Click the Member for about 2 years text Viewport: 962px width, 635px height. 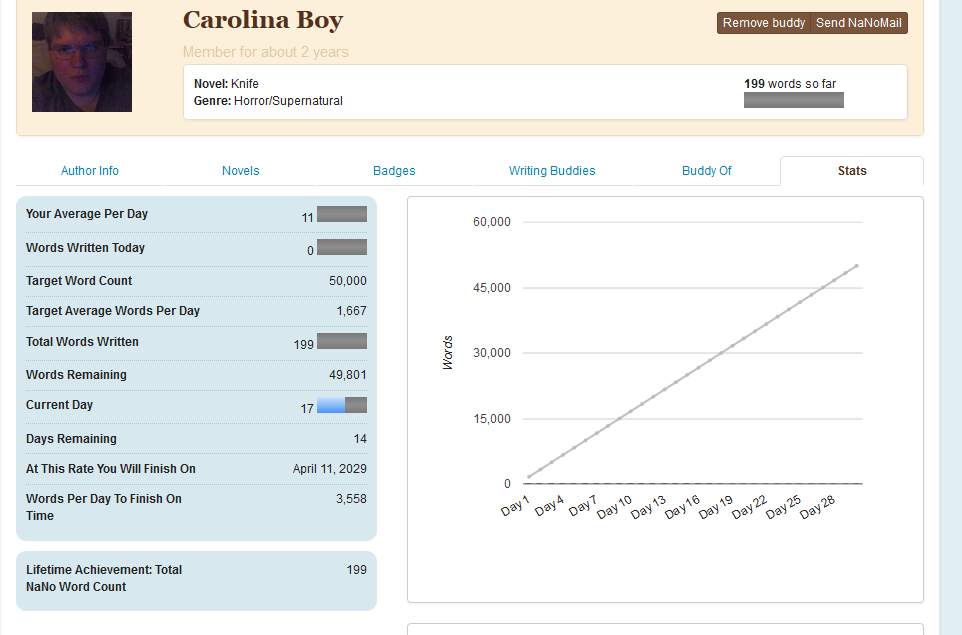pyautogui.click(x=266, y=52)
